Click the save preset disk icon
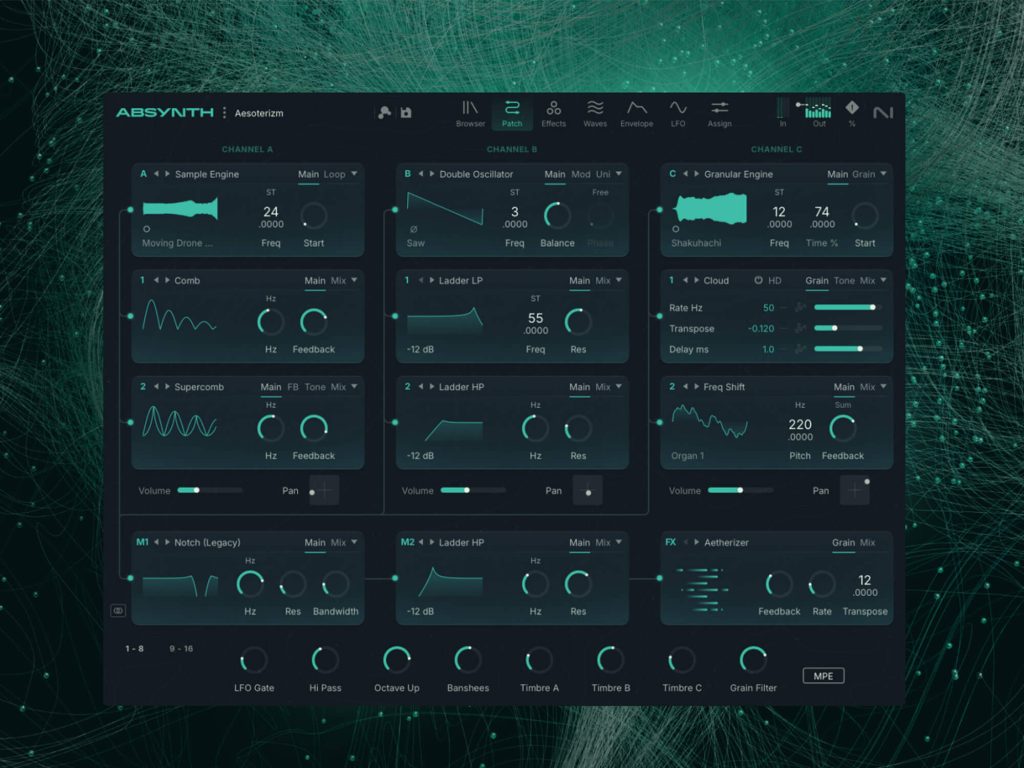The height and width of the screenshot is (768, 1024). click(406, 112)
